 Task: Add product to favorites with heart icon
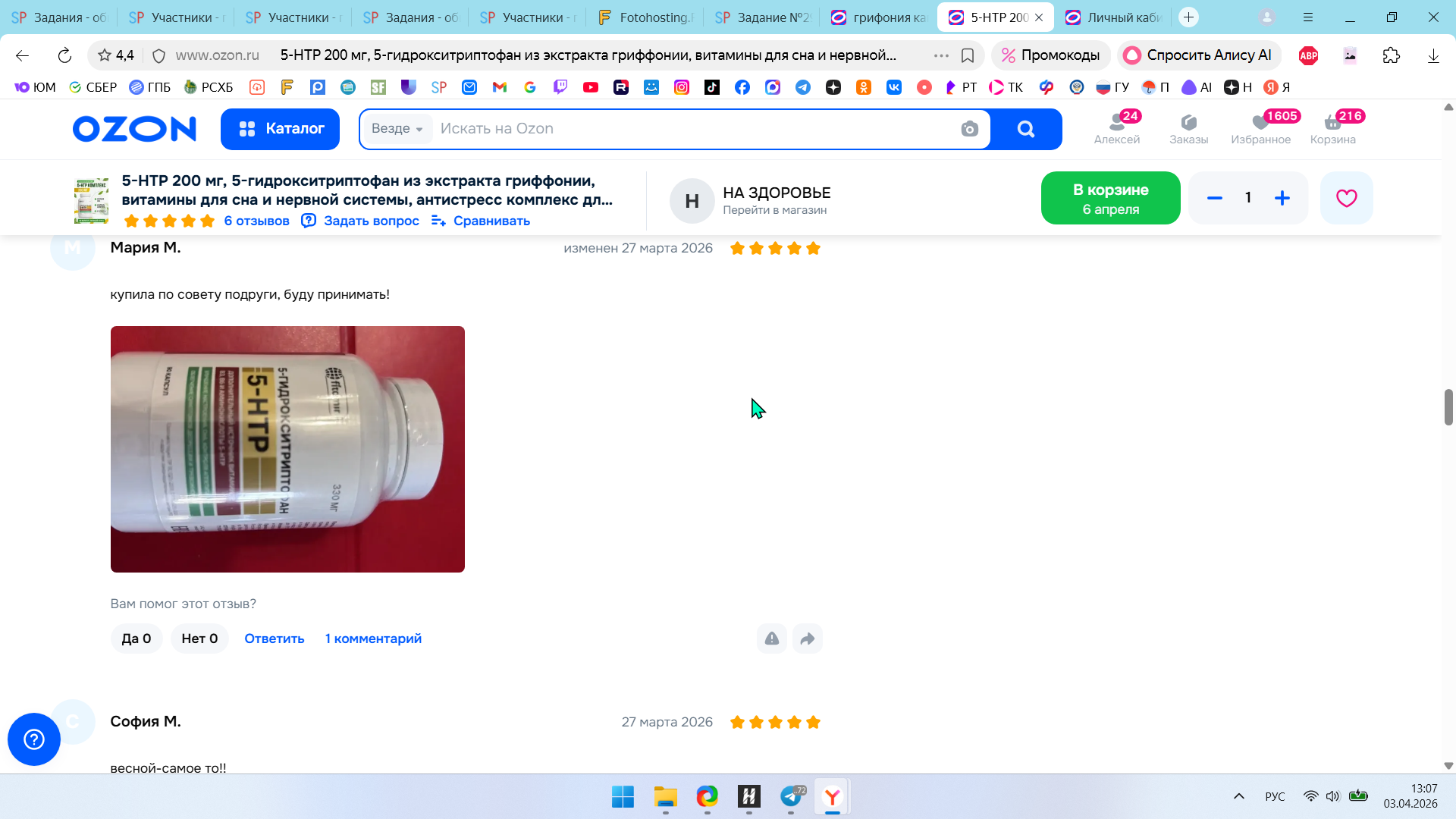click(1346, 198)
